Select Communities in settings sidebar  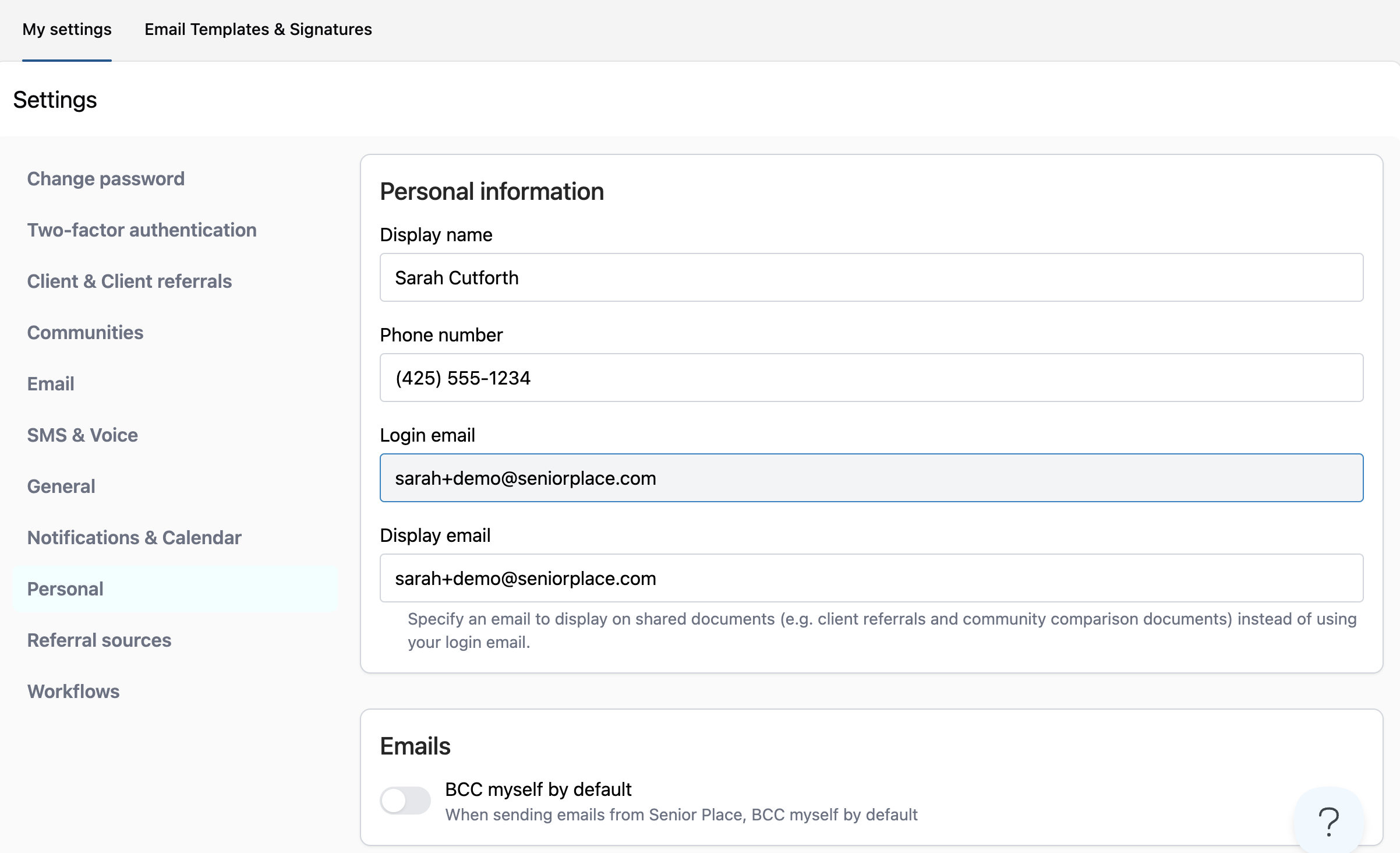point(85,333)
